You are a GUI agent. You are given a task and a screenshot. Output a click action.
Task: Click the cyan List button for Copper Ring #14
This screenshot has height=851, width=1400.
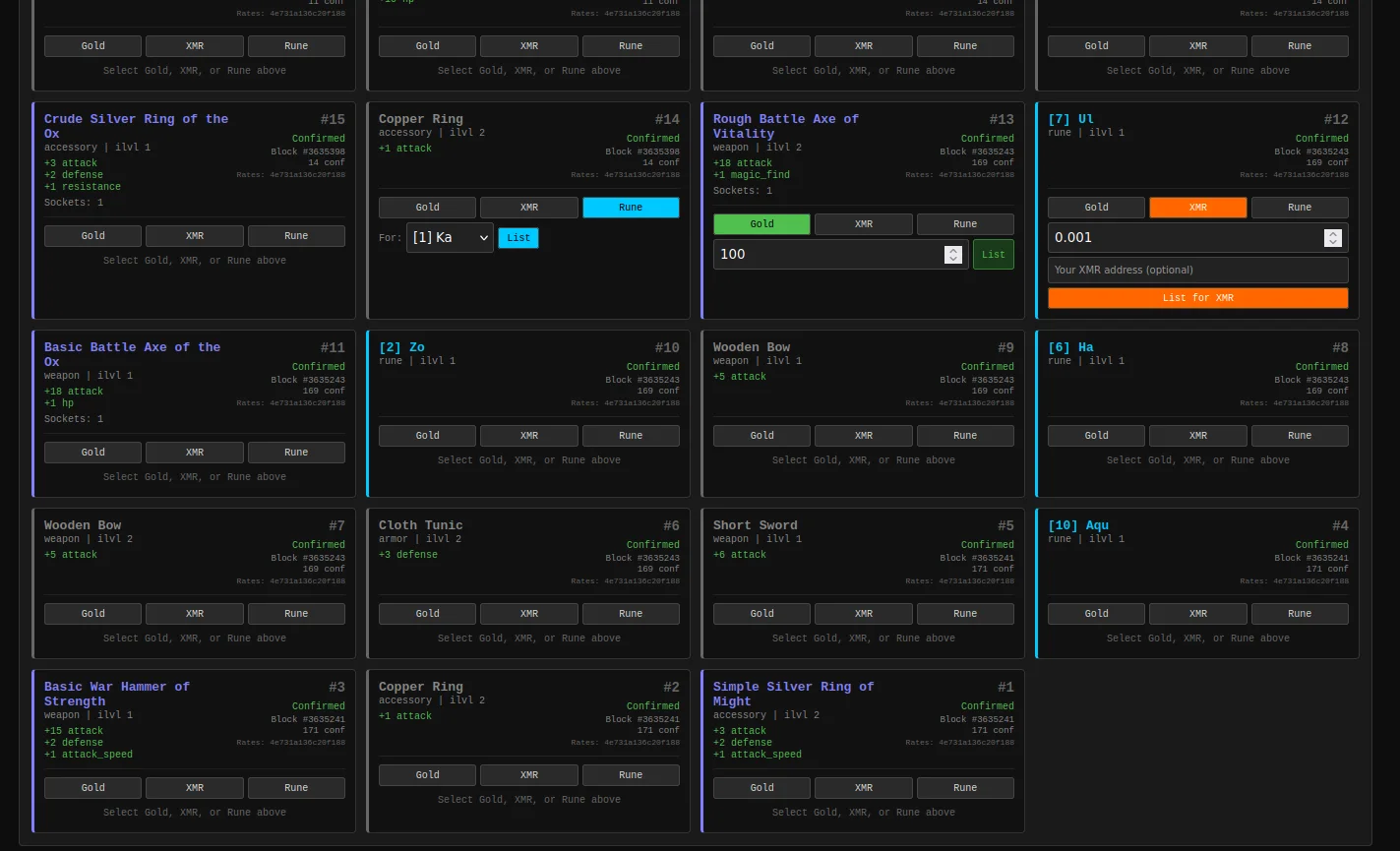[x=517, y=238]
